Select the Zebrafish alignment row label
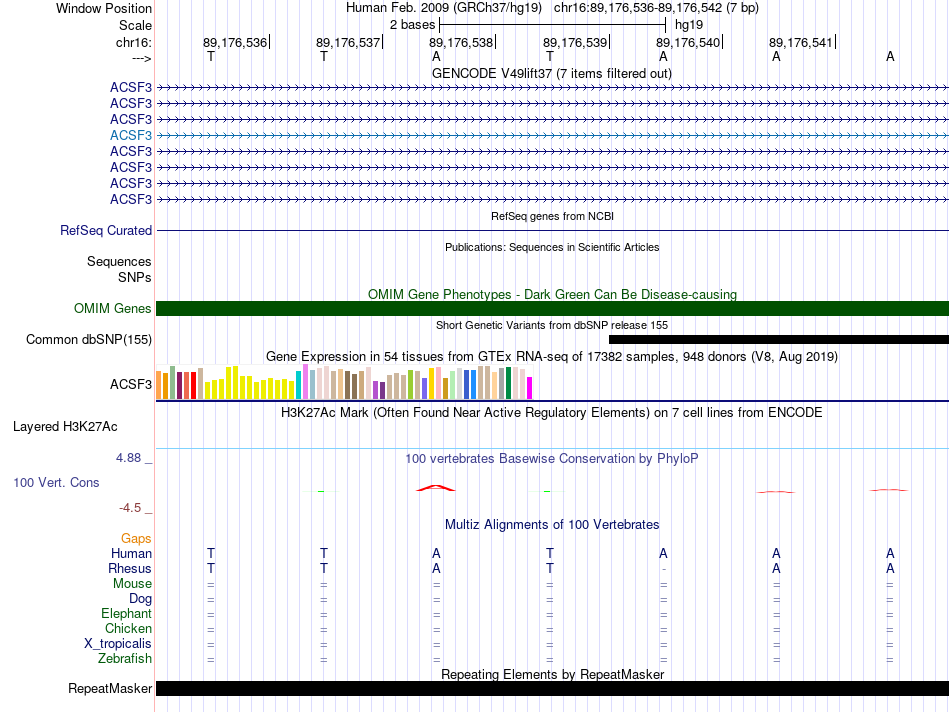This screenshot has width=950, height=712. [125, 658]
